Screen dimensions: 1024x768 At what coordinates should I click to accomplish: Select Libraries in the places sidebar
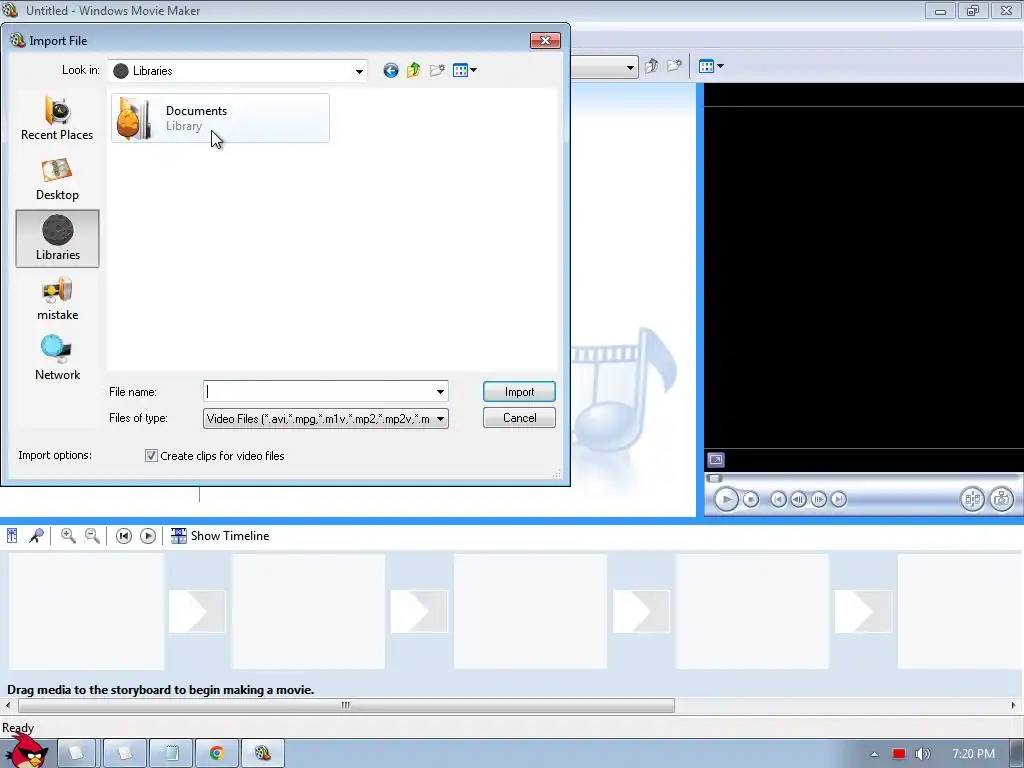pos(57,238)
